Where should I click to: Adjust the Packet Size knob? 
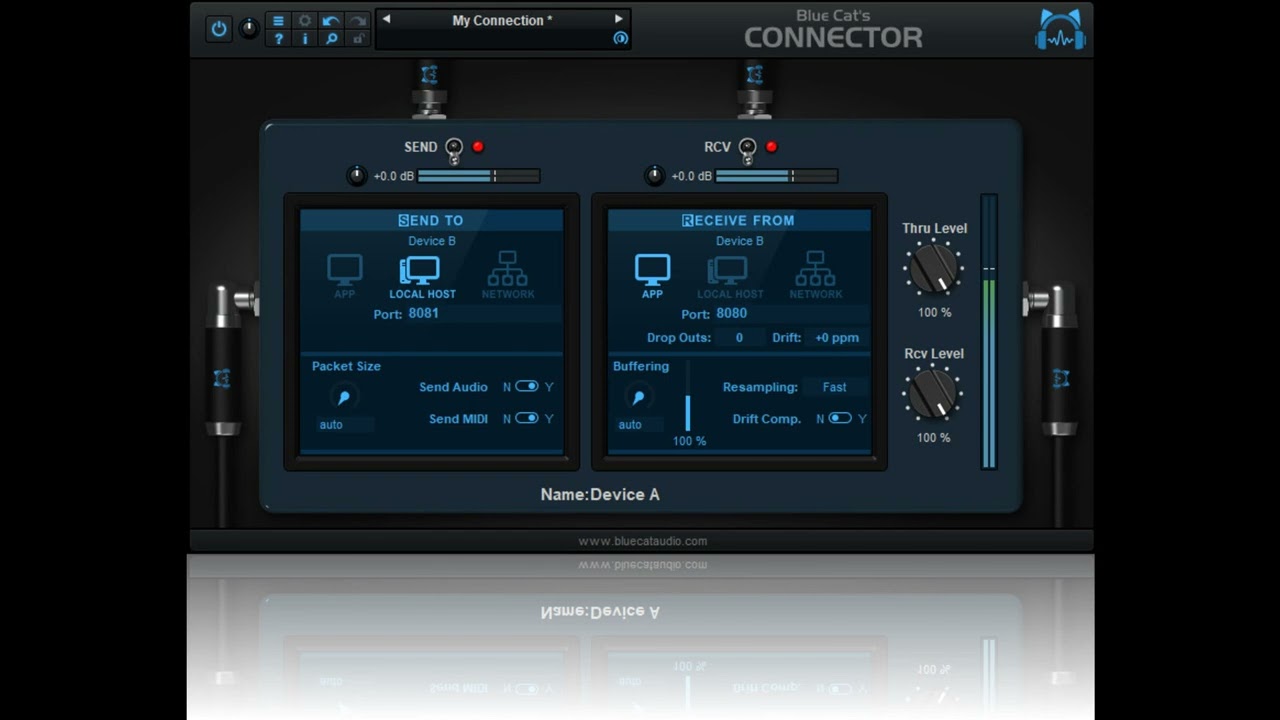344,397
